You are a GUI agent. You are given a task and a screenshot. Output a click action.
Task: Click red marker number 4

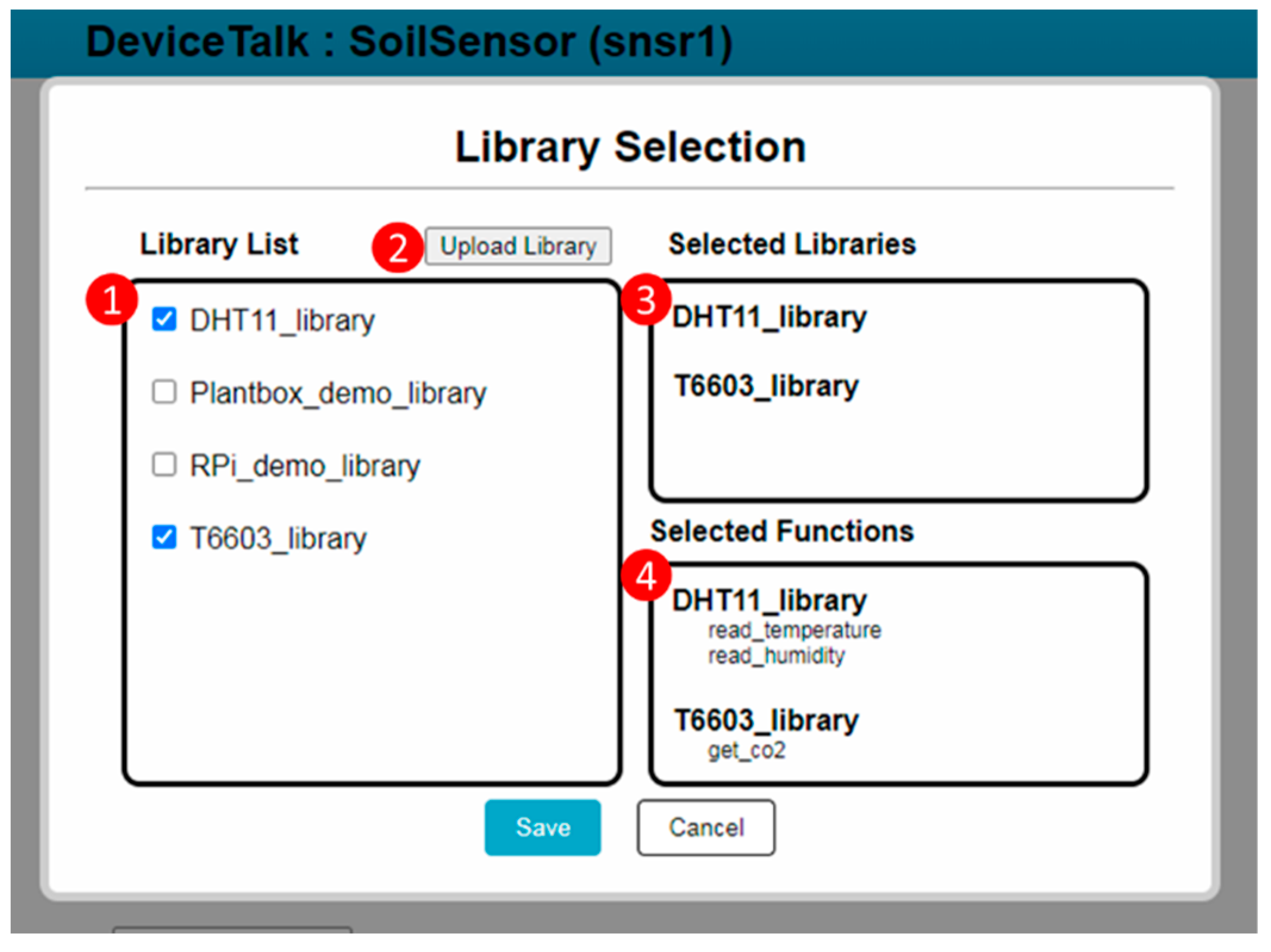(x=646, y=576)
